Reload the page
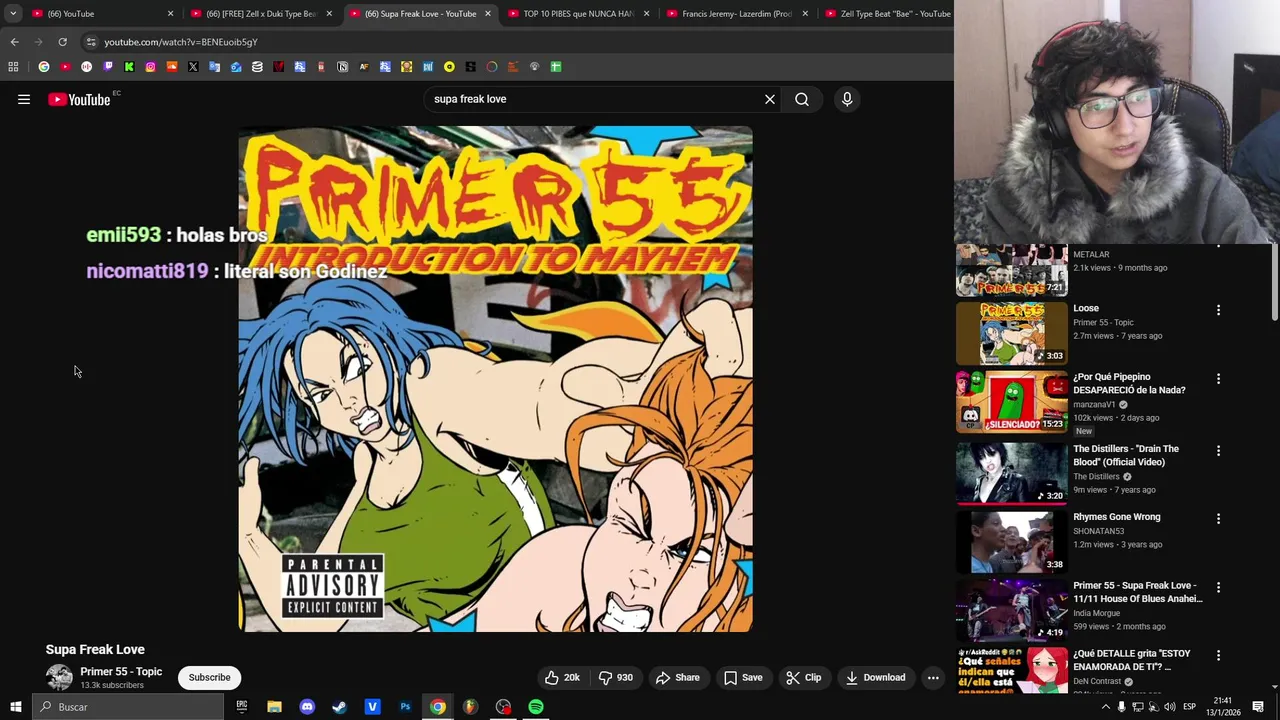Screen dimensions: 1280x720 point(62,42)
